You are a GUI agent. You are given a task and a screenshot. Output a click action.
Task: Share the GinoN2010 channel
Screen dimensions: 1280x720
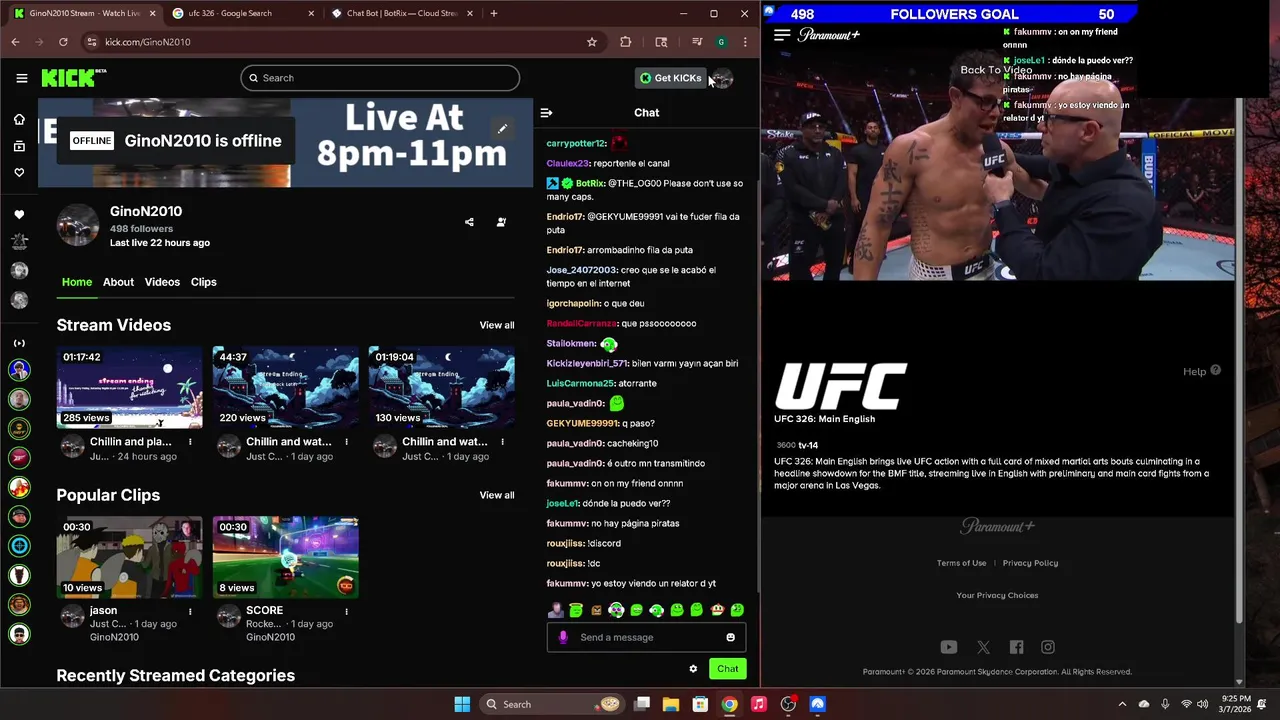(469, 222)
